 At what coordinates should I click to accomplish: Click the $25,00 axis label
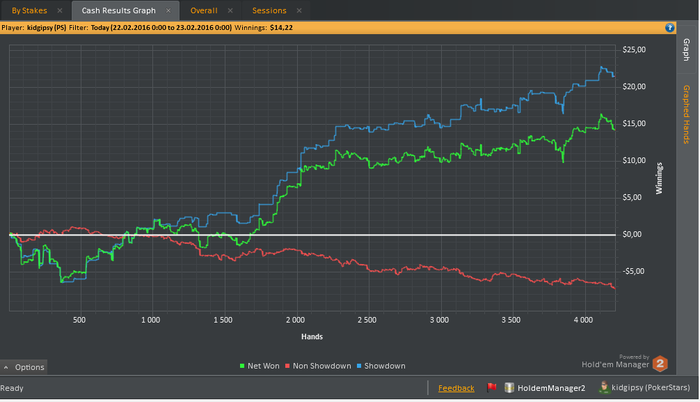click(x=634, y=50)
